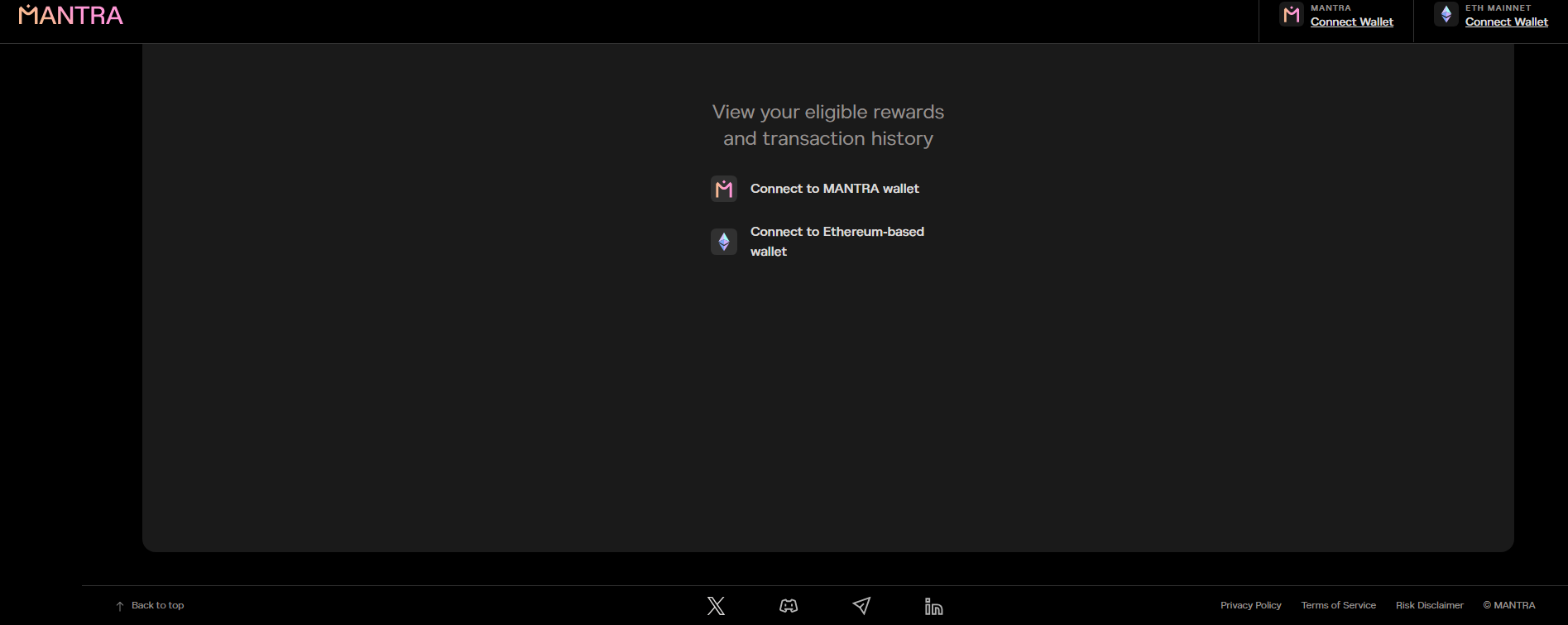Click the MANTRA icon beside Connect to MANTRA wallet
This screenshot has width=1568, height=625.
724,189
